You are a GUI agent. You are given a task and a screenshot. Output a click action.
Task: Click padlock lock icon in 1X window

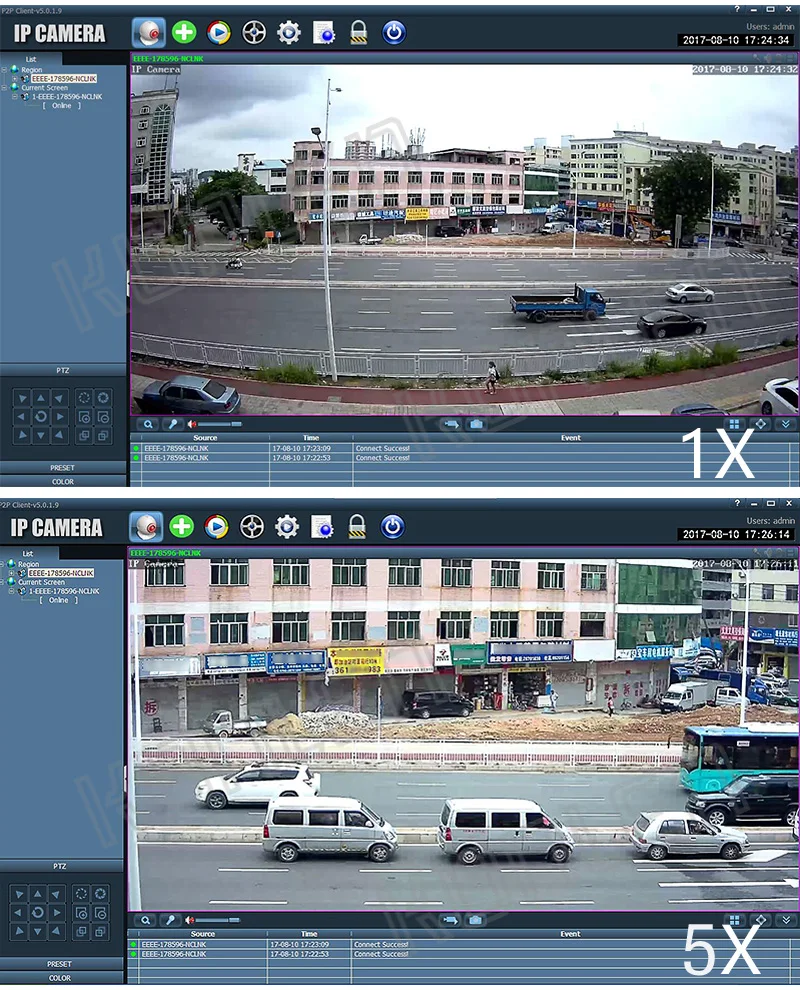tap(359, 32)
